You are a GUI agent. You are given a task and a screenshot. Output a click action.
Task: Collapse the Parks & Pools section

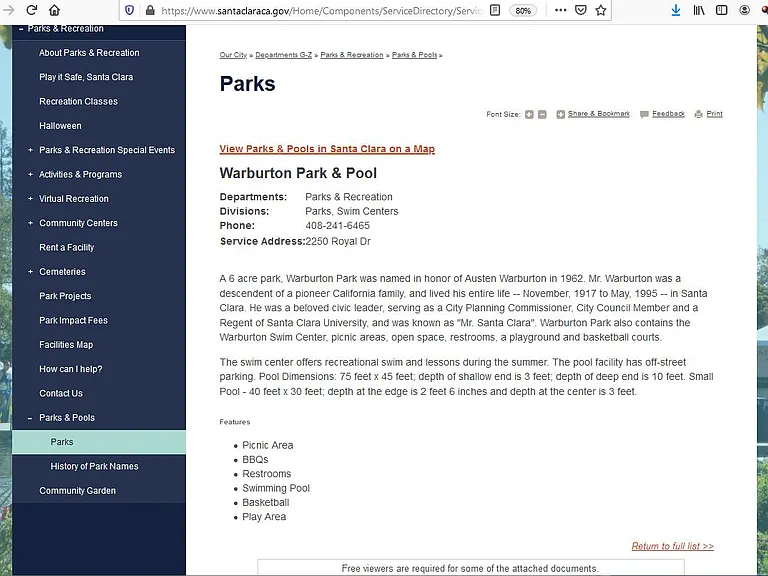coord(30,418)
